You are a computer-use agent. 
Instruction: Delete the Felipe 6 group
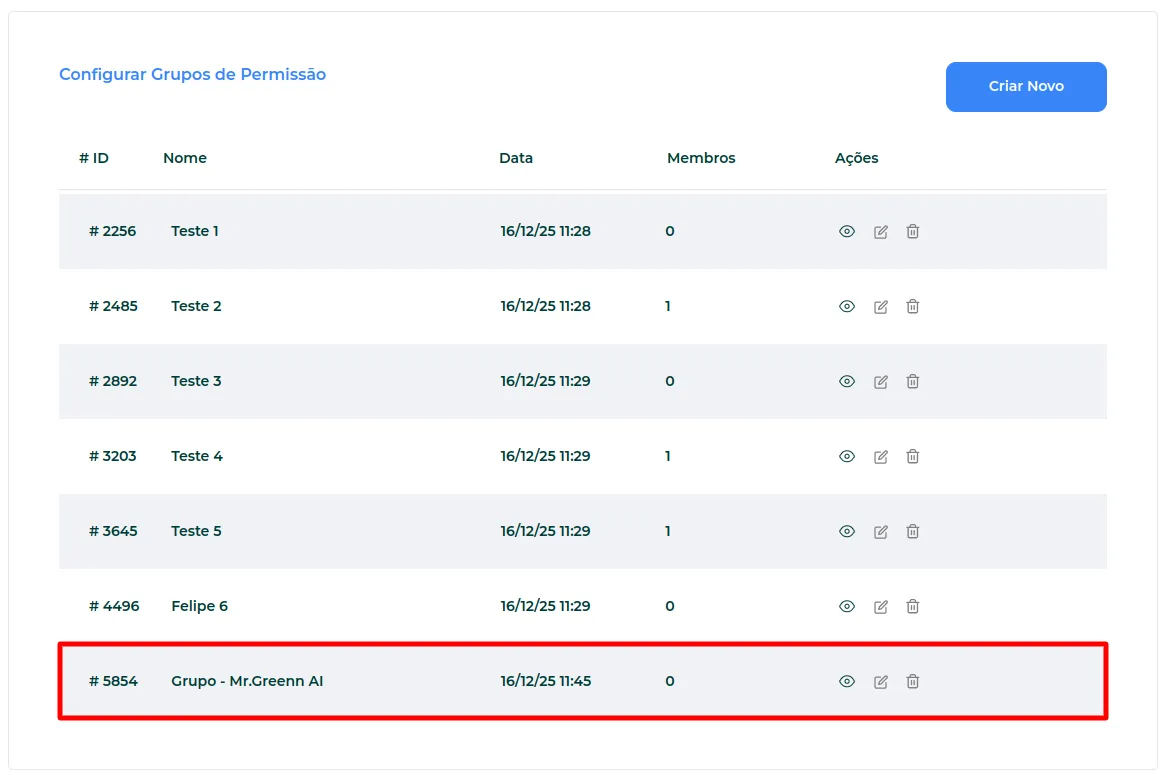point(912,607)
